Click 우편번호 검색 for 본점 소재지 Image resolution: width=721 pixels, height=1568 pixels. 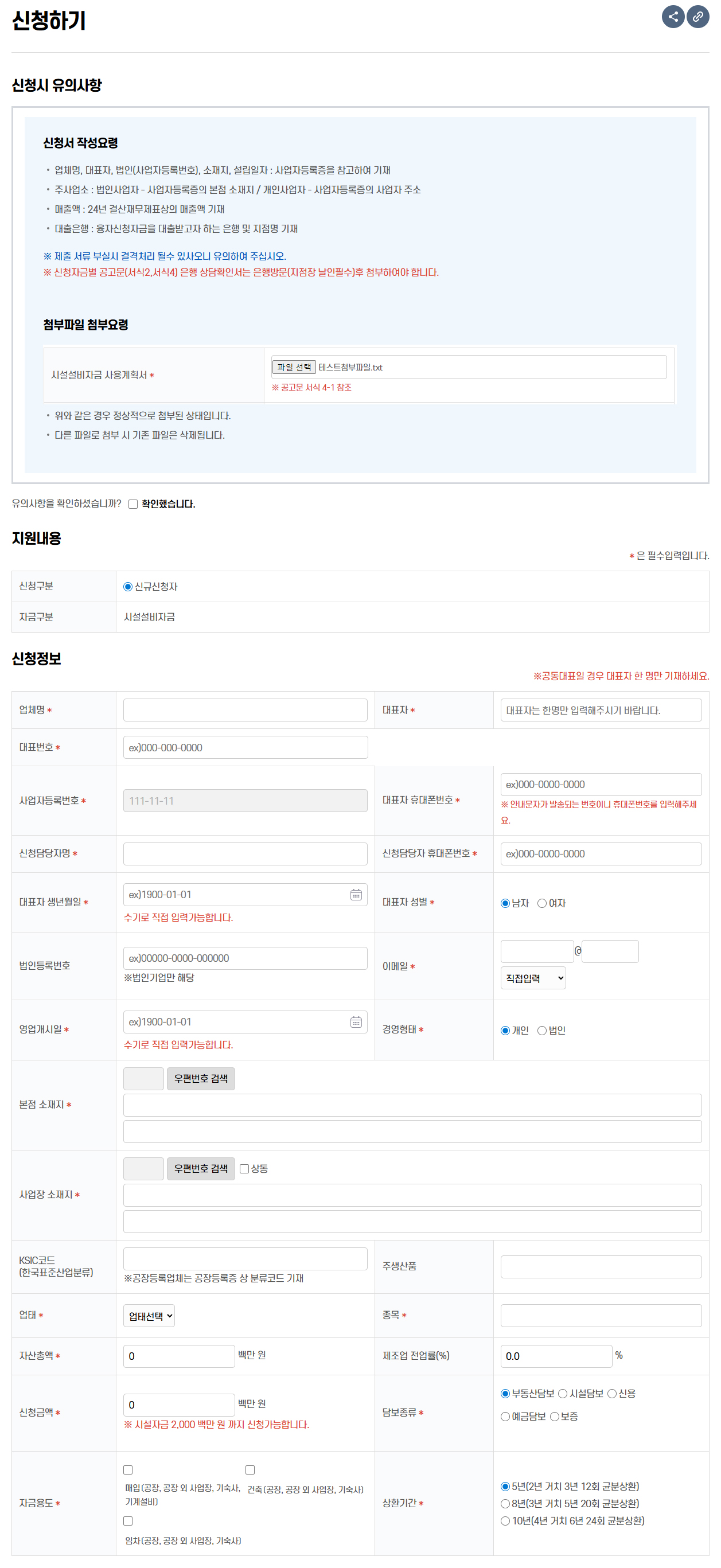point(200,1079)
